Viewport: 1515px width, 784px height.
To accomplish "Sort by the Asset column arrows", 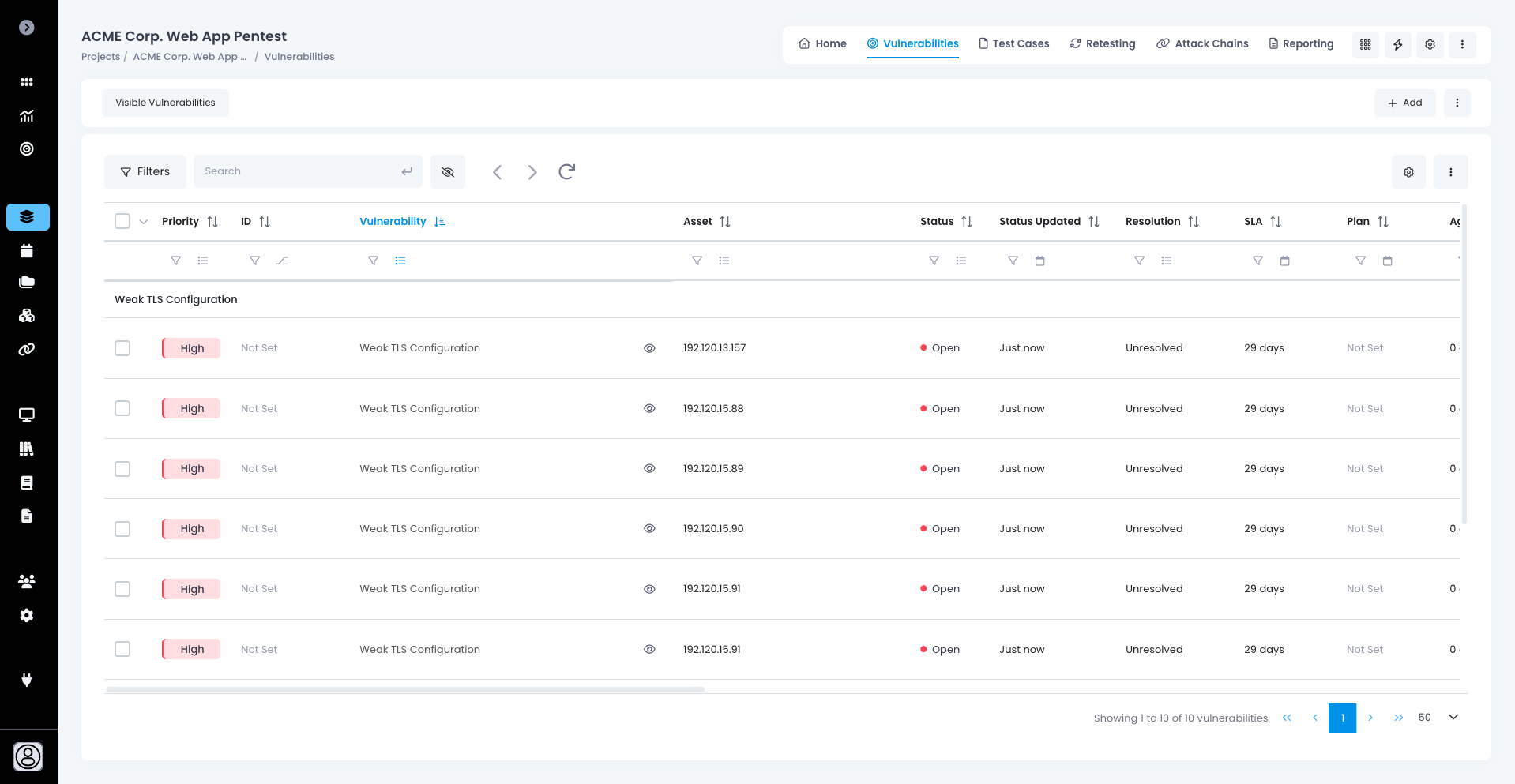I will coord(725,222).
